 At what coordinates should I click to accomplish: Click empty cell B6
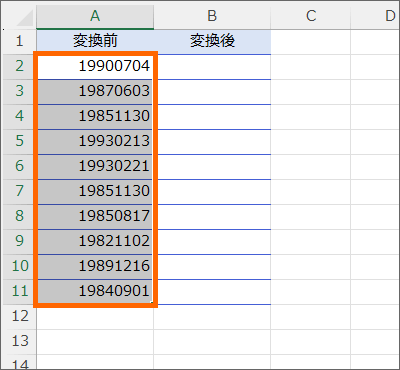pos(212,167)
